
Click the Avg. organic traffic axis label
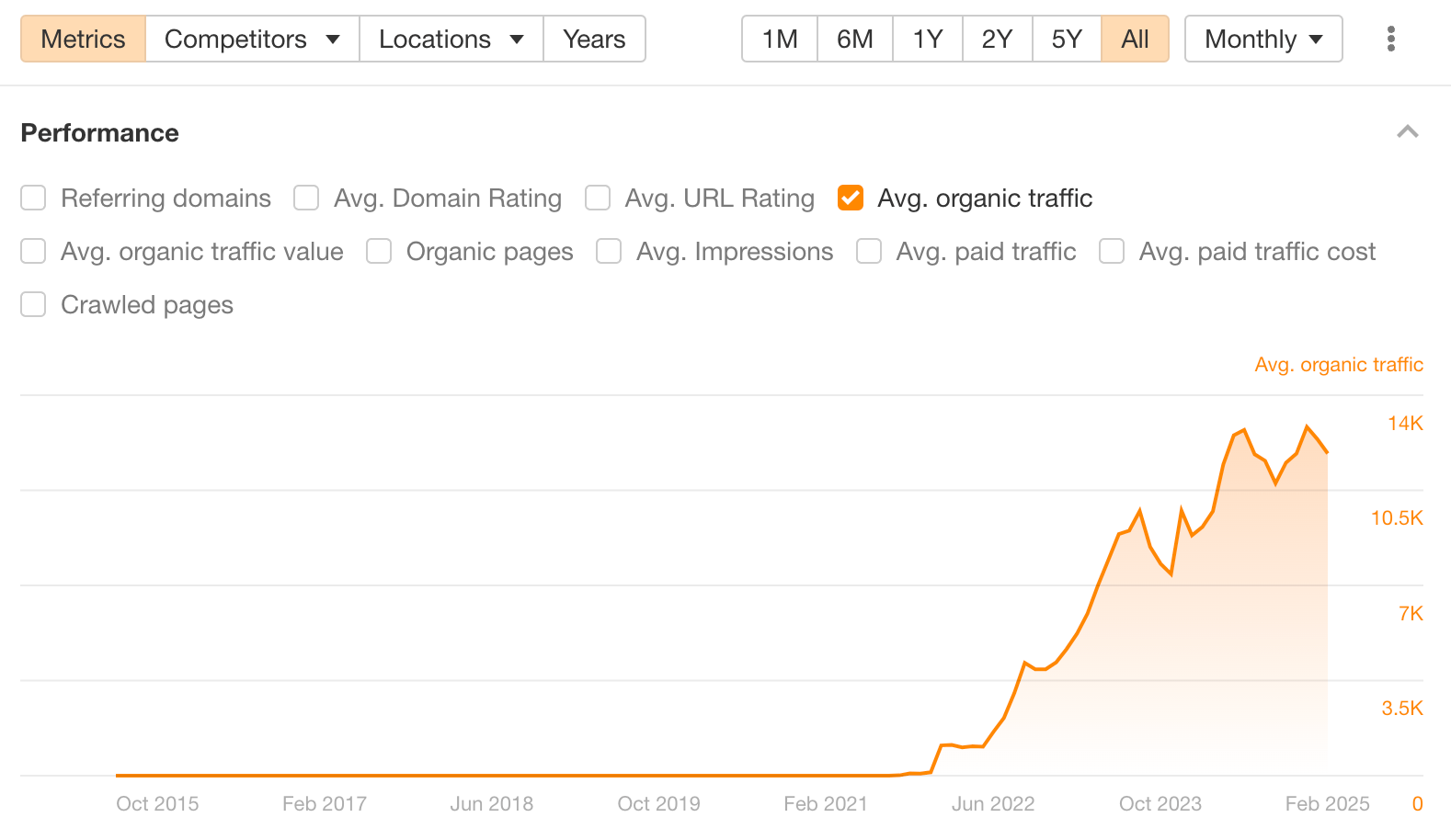click(x=1339, y=365)
